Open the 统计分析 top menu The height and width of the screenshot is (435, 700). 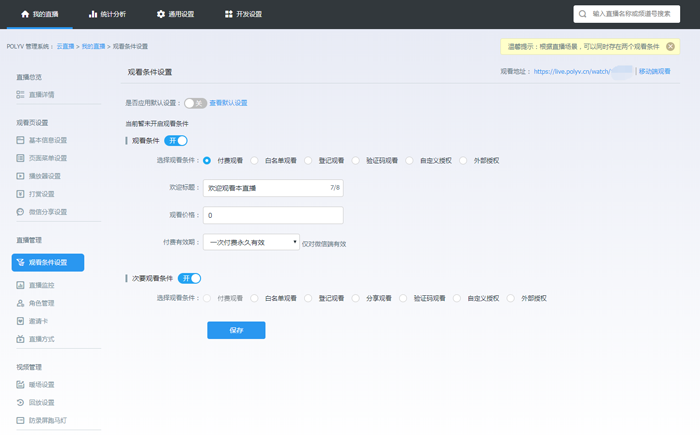coord(107,14)
